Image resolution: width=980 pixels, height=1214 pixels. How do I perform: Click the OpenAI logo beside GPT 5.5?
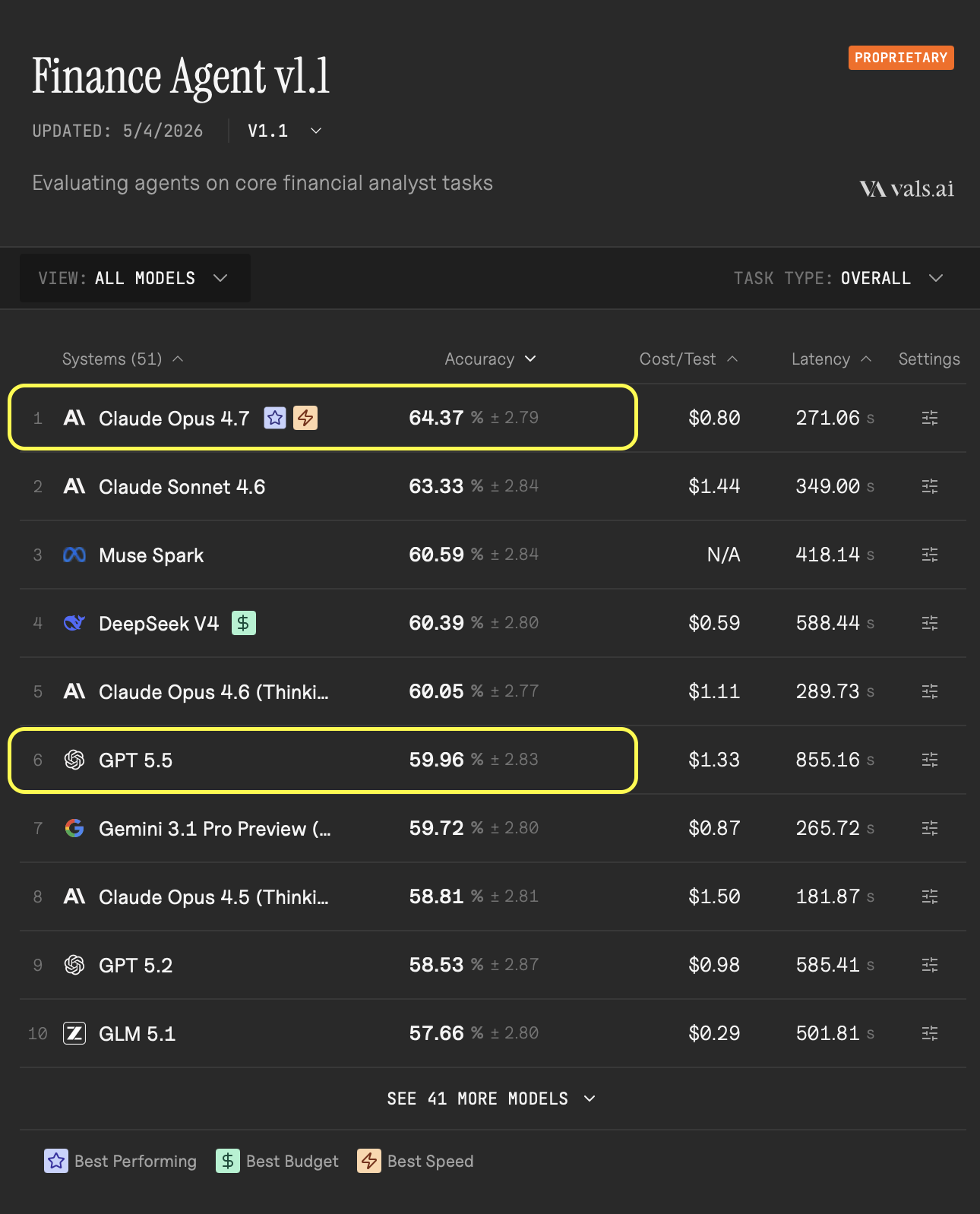pyautogui.click(x=74, y=760)
